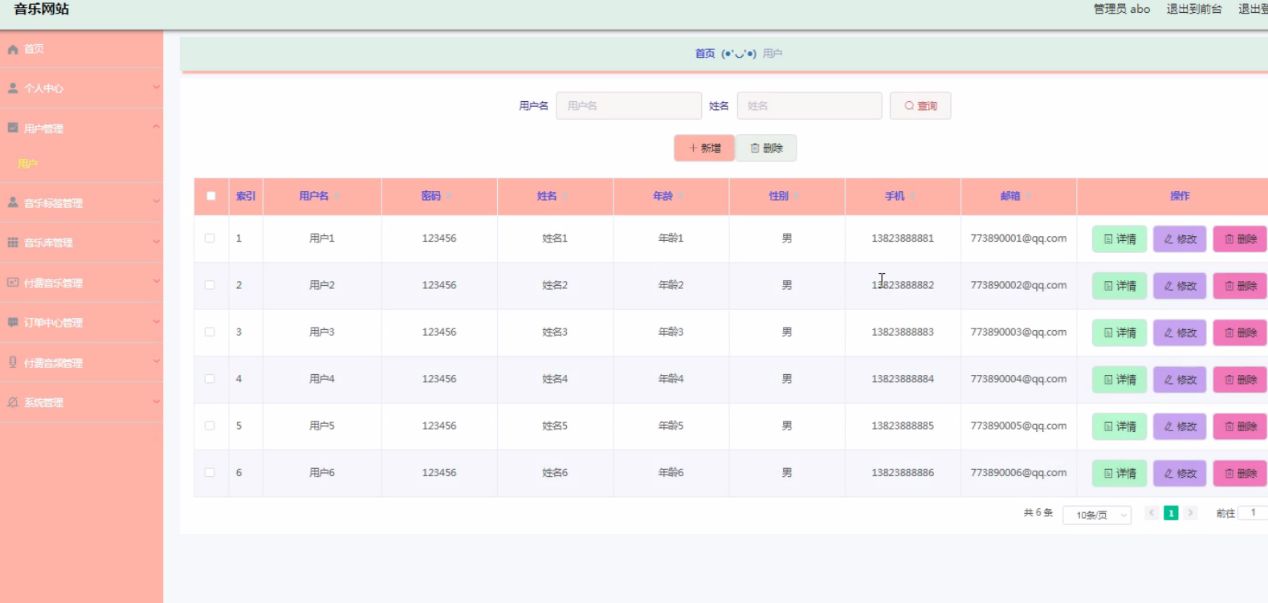Sort by the 手机 column header
The width and height of the screenshot is (1268, 603).
click(902, 196)
